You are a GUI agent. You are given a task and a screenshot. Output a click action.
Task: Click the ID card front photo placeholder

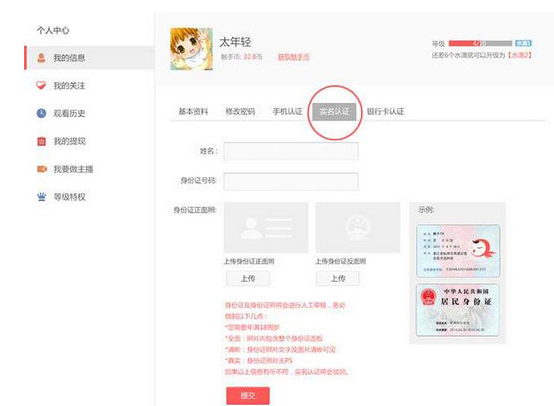click(x=266, y=228)
